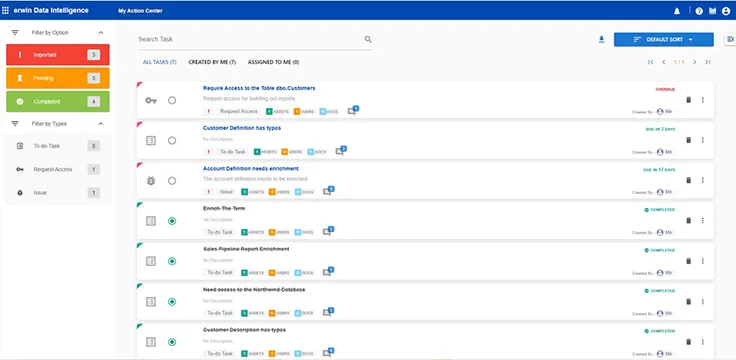Viewport: 736px width, 360px height.
Task: Delete the Enrich The Term task
Action: click(x=689, y=221)
